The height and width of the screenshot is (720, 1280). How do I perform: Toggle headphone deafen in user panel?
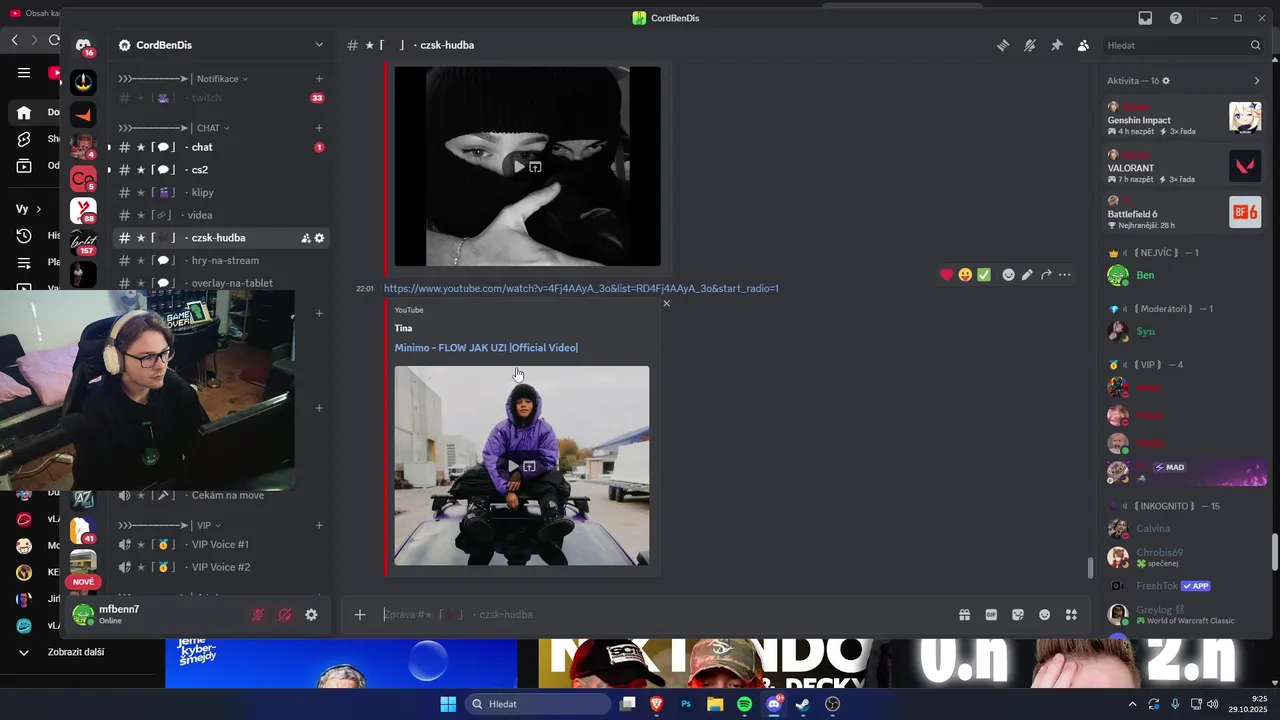pos(285,615)
